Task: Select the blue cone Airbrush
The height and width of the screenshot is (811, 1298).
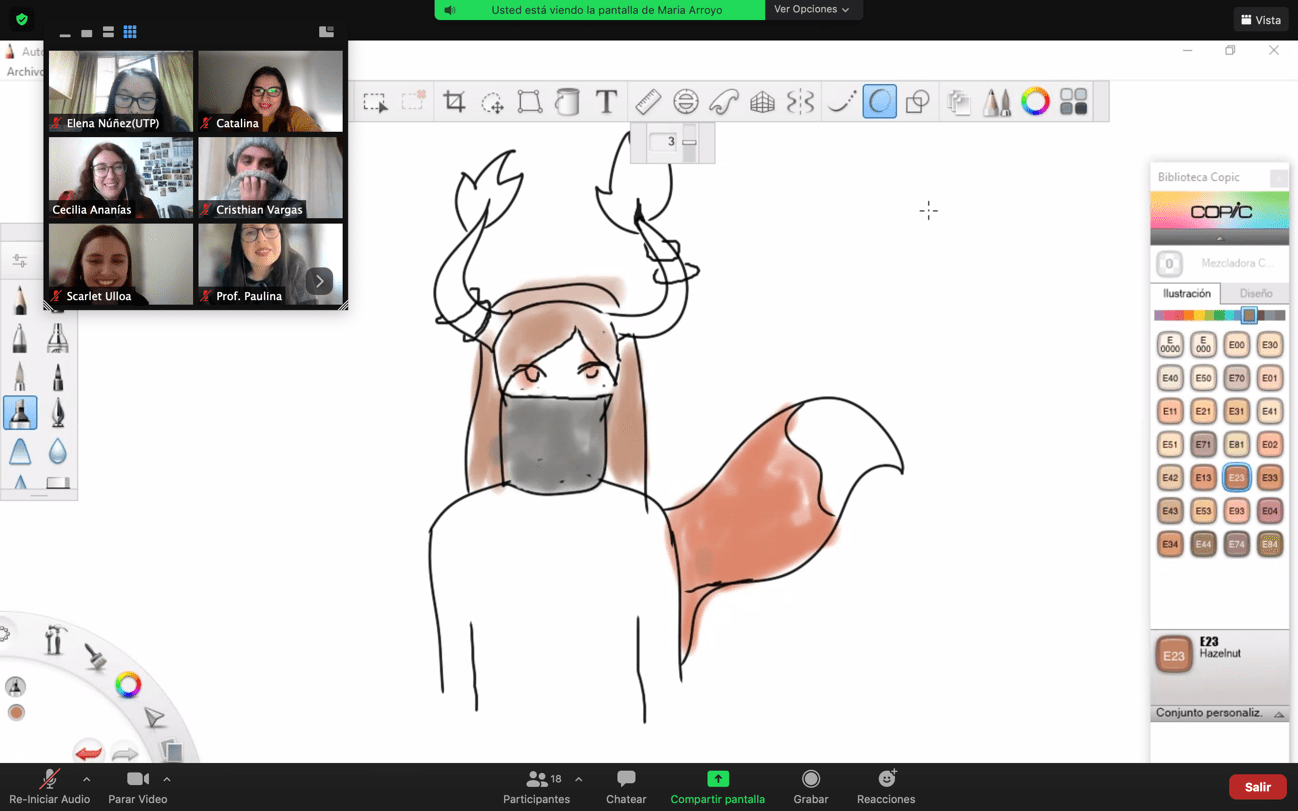Action: coord(20,451)
